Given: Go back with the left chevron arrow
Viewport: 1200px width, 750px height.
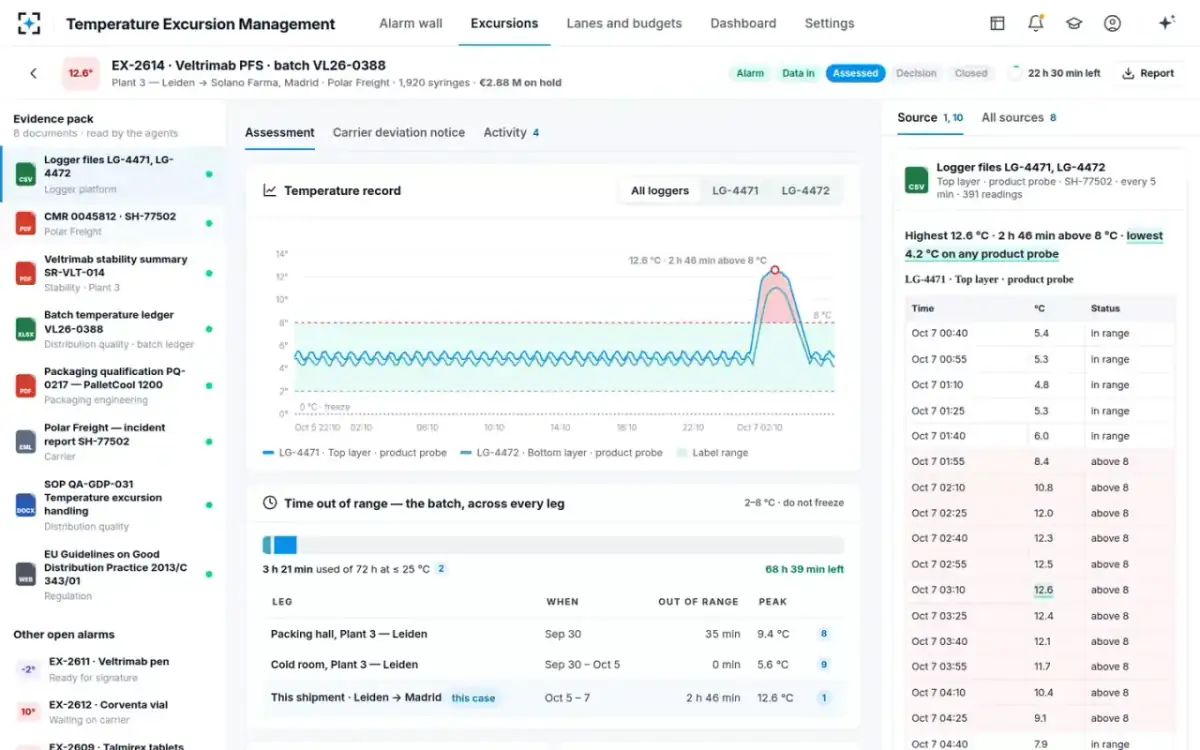Looking at the screenshot, I should pyautogui.click(x=33, y=73).
